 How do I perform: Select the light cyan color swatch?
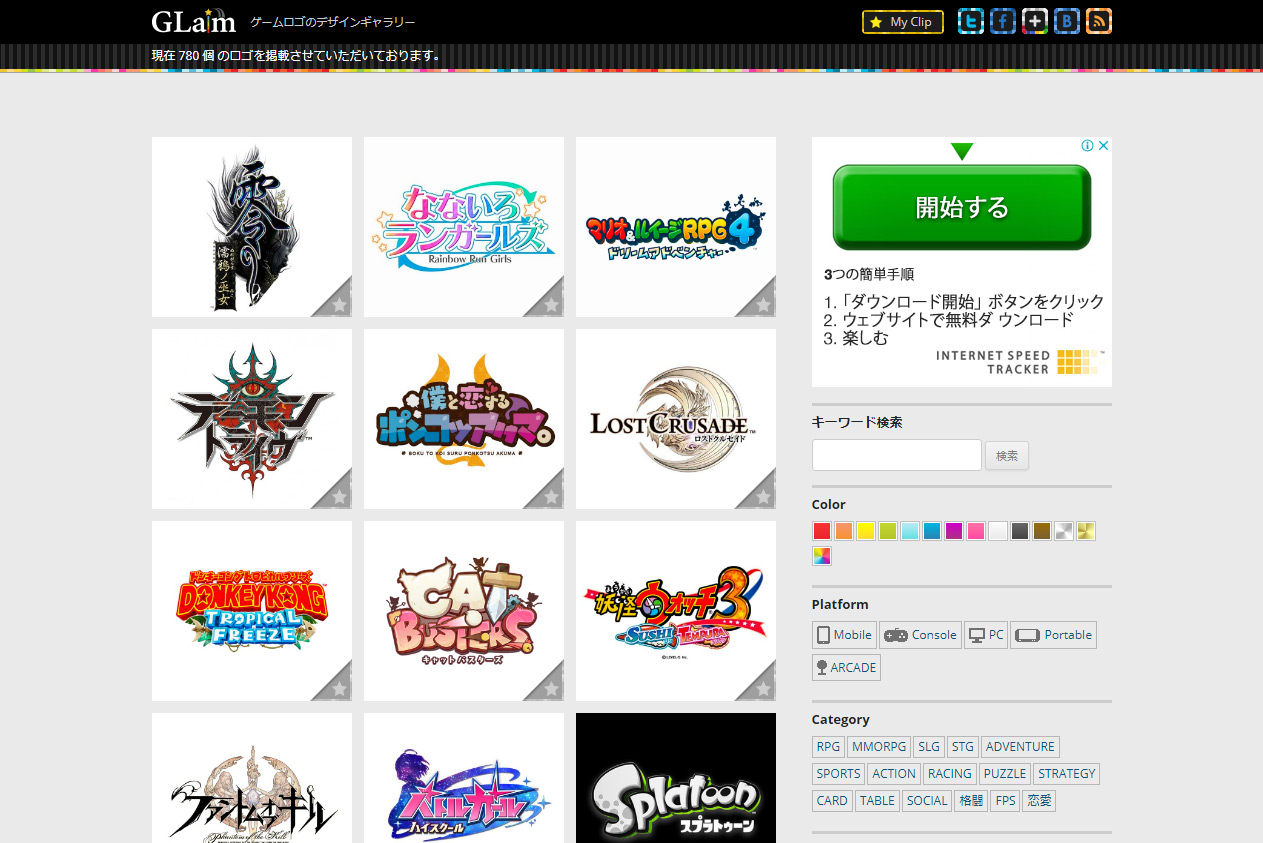point(910,531)
